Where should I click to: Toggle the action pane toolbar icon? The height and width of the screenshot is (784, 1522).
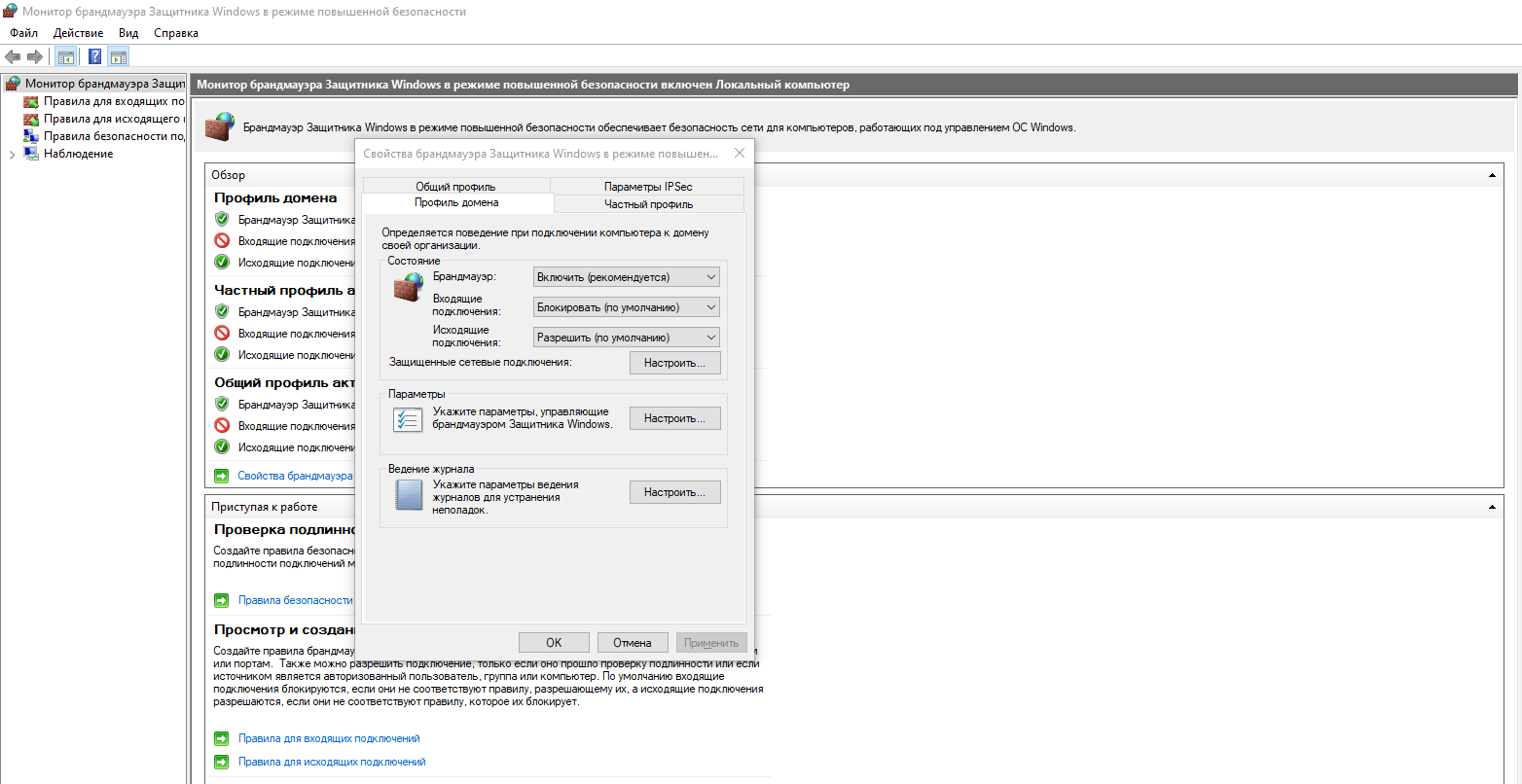pos(119,56)
